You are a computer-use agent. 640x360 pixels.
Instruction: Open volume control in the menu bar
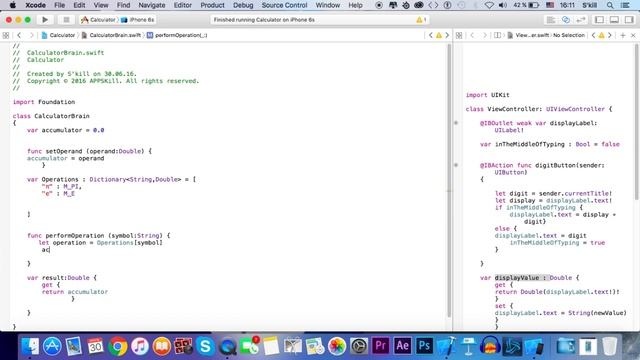tap(502, 5)
